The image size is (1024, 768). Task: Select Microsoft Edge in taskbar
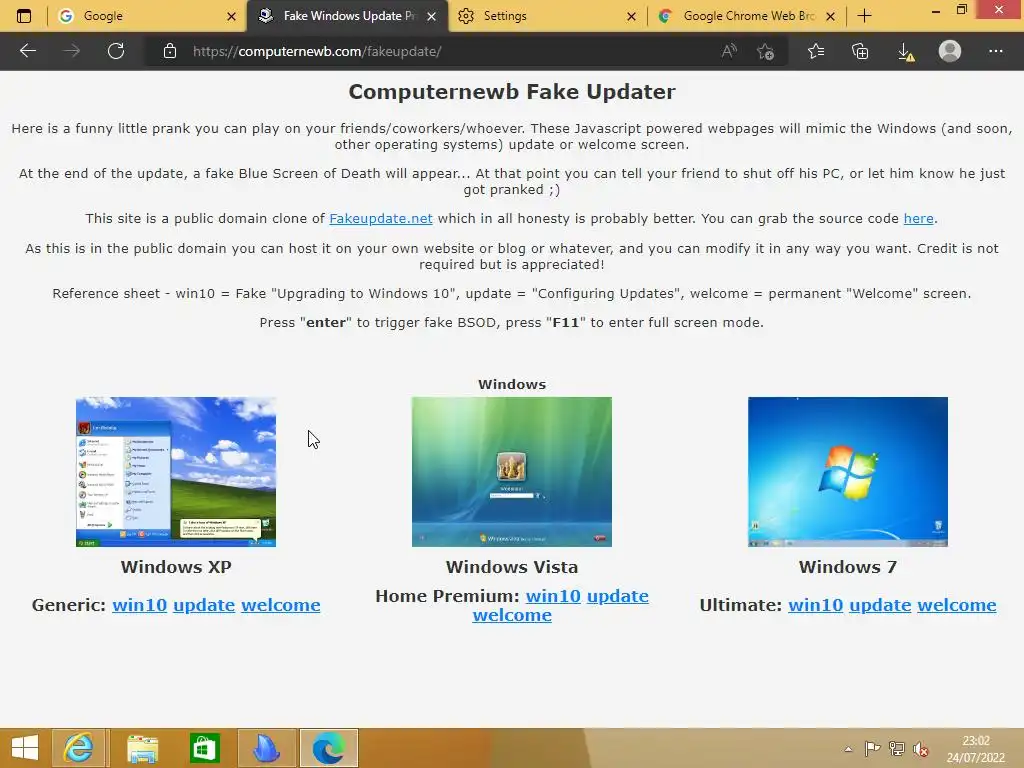[328, 748]
